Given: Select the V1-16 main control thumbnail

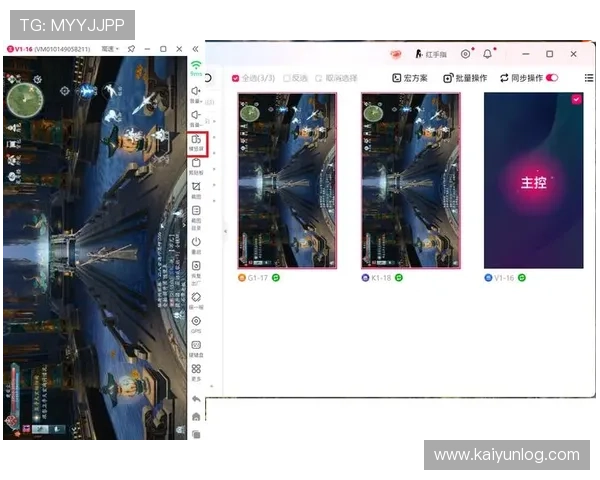Looking at the screenshot, I should click(x=534, y=181).
